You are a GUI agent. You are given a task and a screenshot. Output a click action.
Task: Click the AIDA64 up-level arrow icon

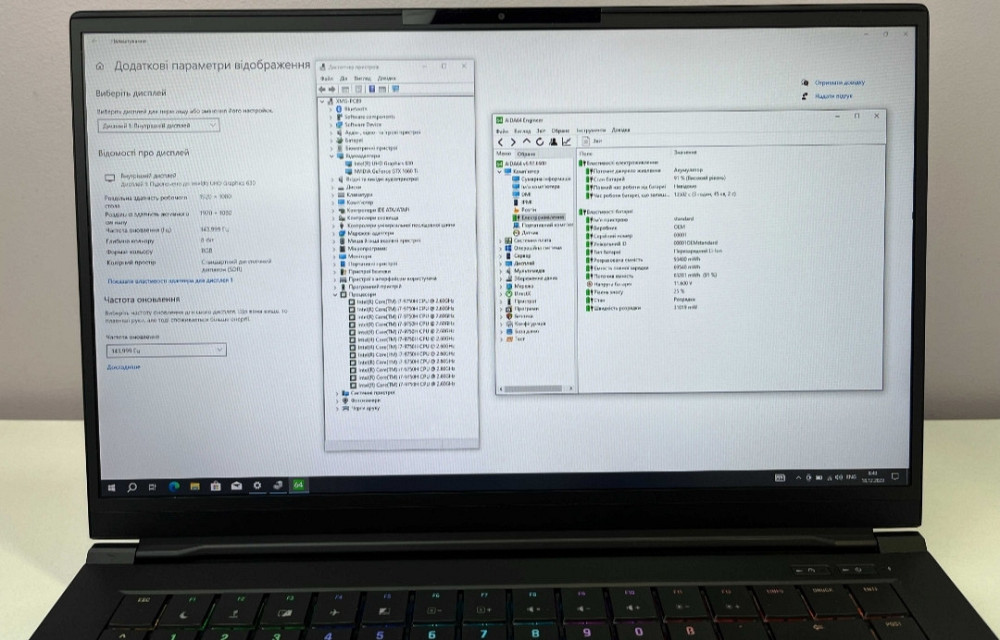[526, 142]
